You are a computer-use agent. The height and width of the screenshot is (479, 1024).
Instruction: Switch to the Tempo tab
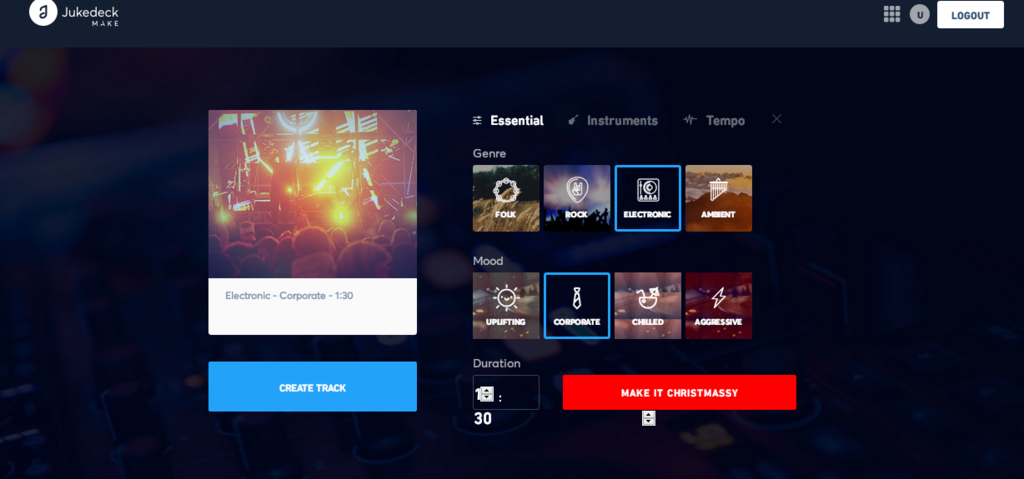[714, 120]
